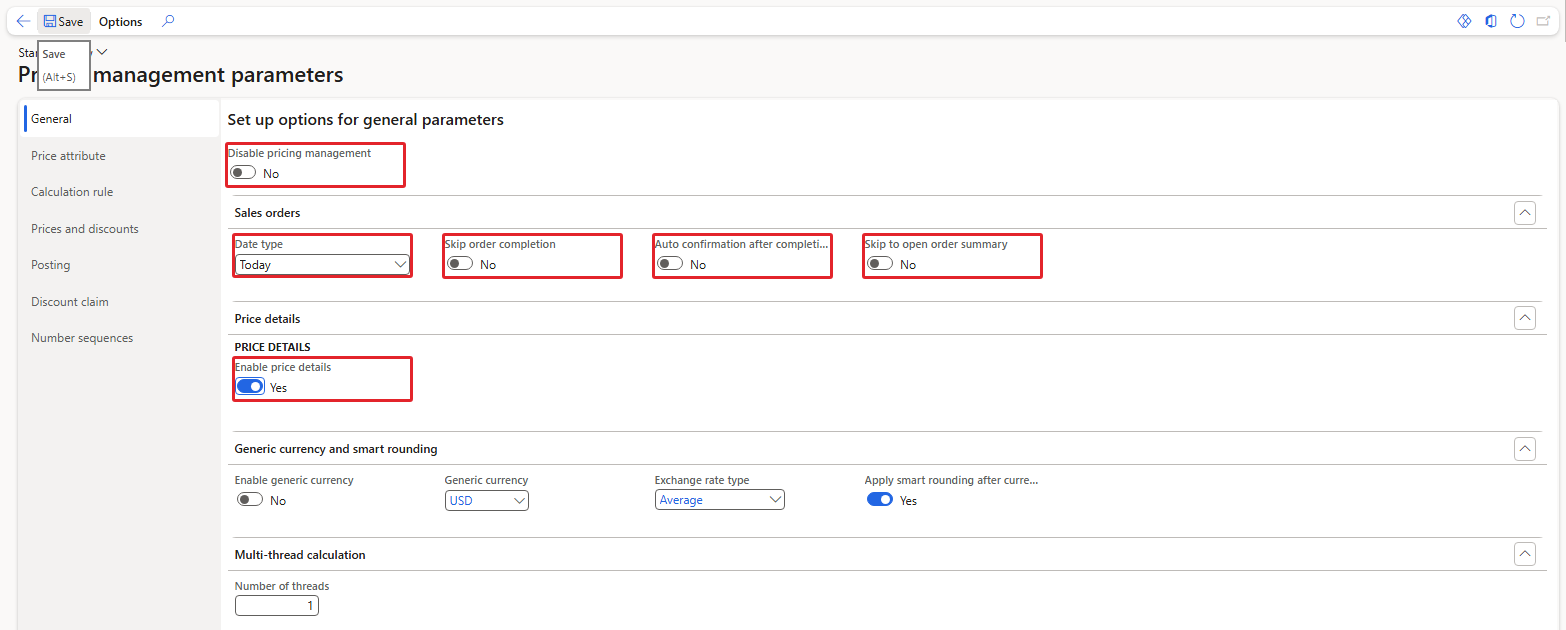Viewport: 1566px width, 630px height.
Task: Open the Discount claim tab
Action: [x=120, y=302]
